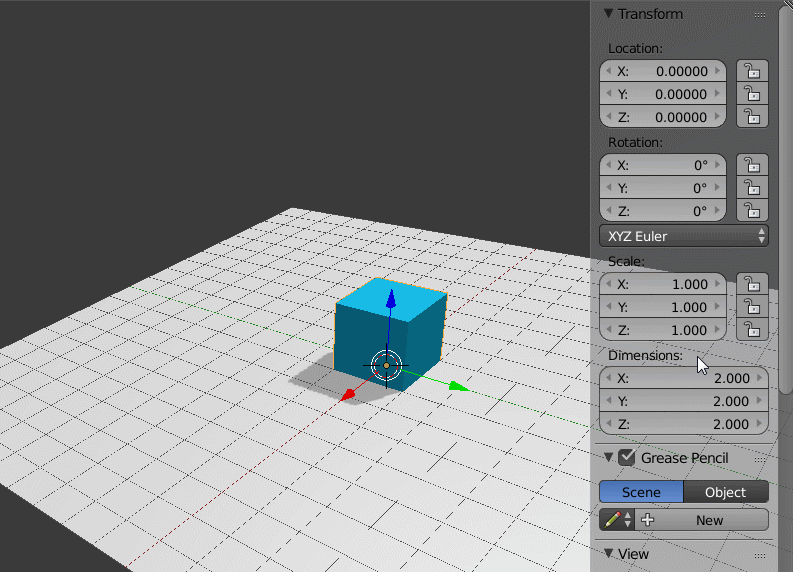
Task: Open the grease pencil datablock browse dropdown
Action: pyautogui.click(x=617, y=520)
